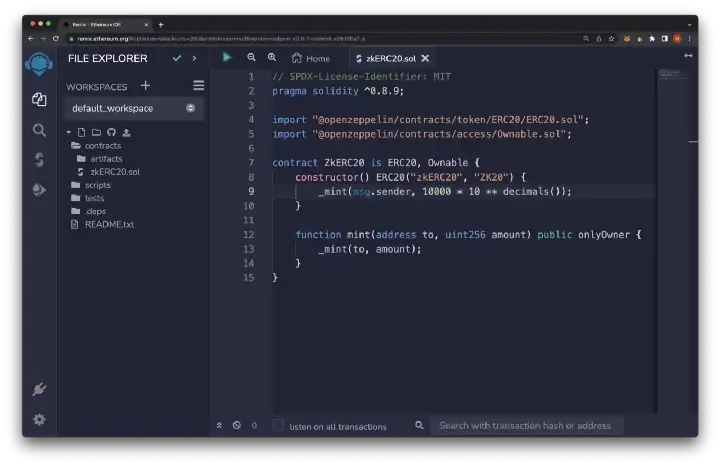Open the Search in files sidebar icon

point(39,130)
